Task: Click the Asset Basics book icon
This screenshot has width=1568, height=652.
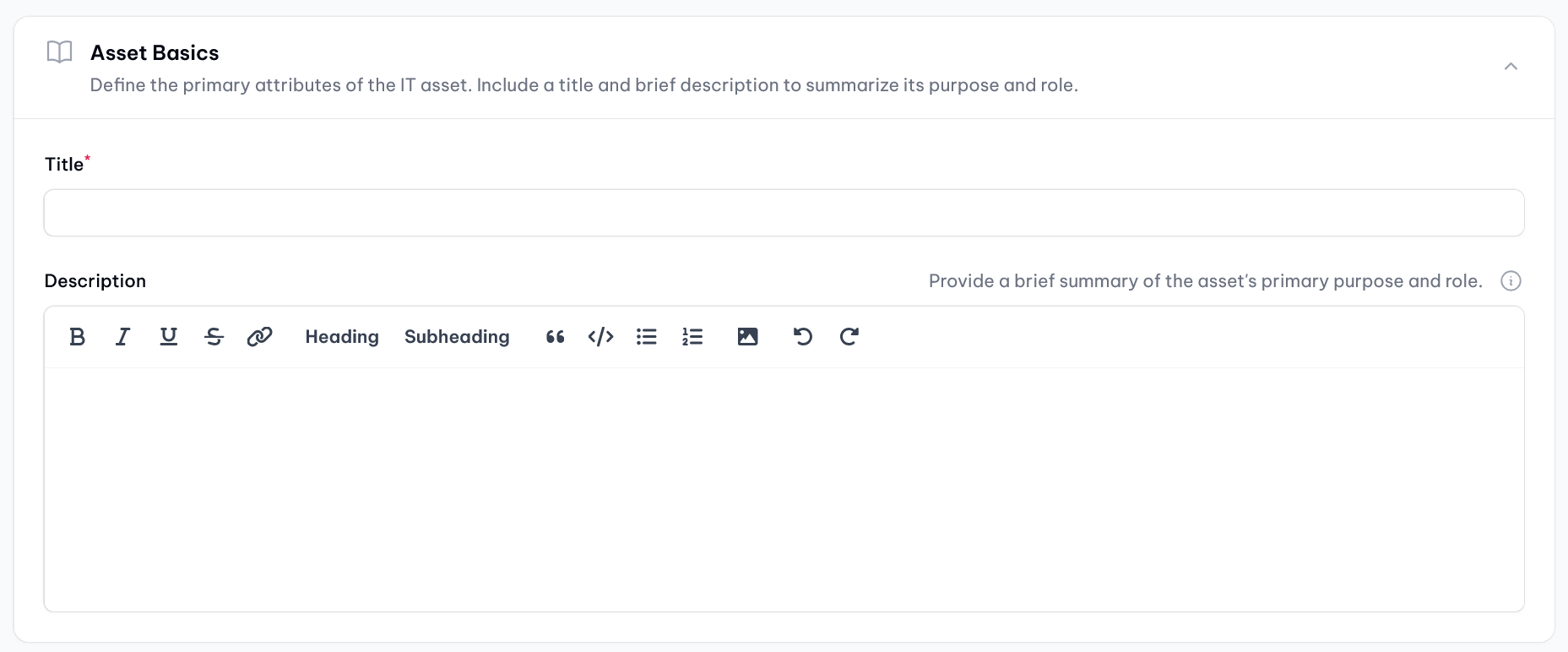Action: [59, 52]
